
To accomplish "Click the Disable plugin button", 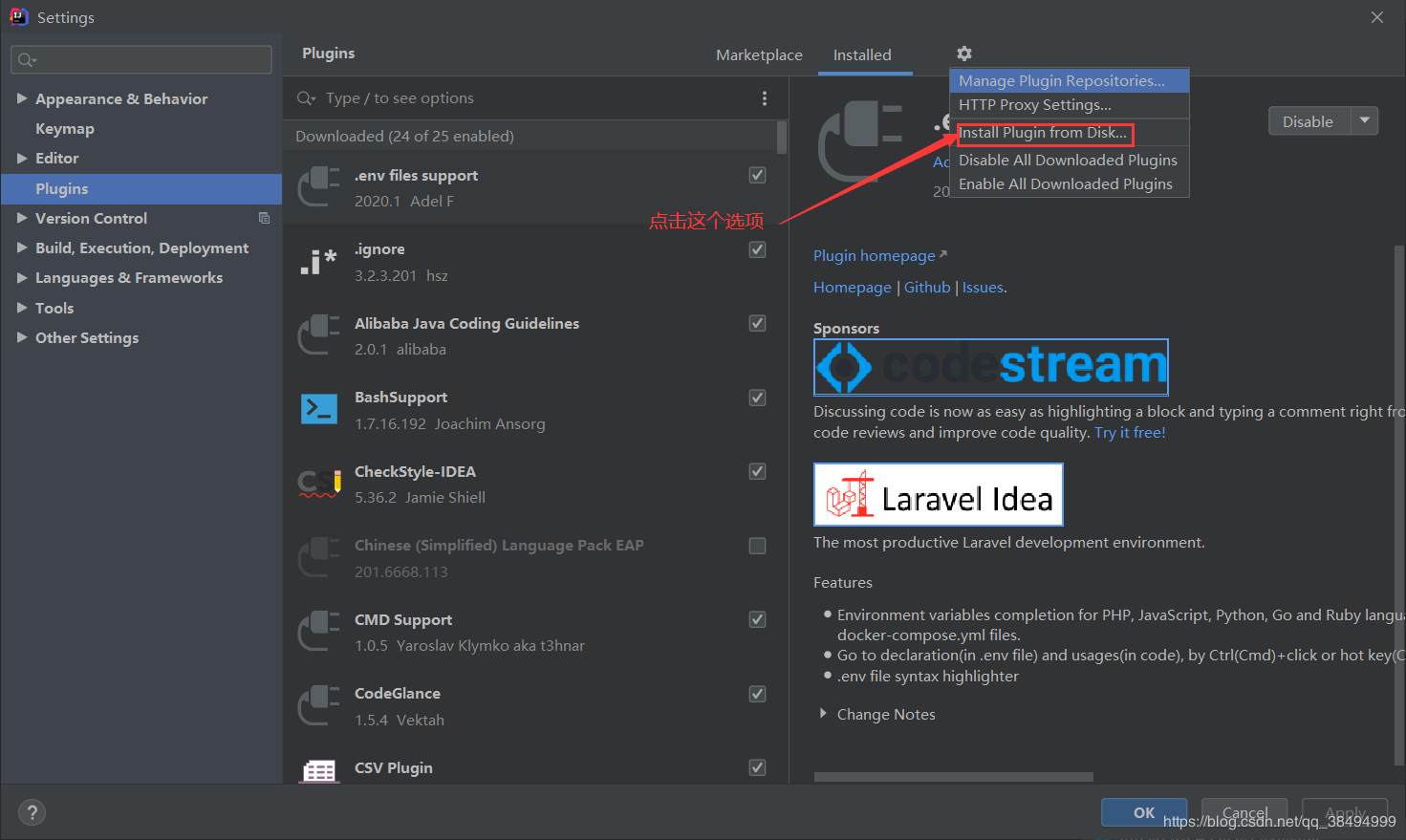I will coord(1309,121).
